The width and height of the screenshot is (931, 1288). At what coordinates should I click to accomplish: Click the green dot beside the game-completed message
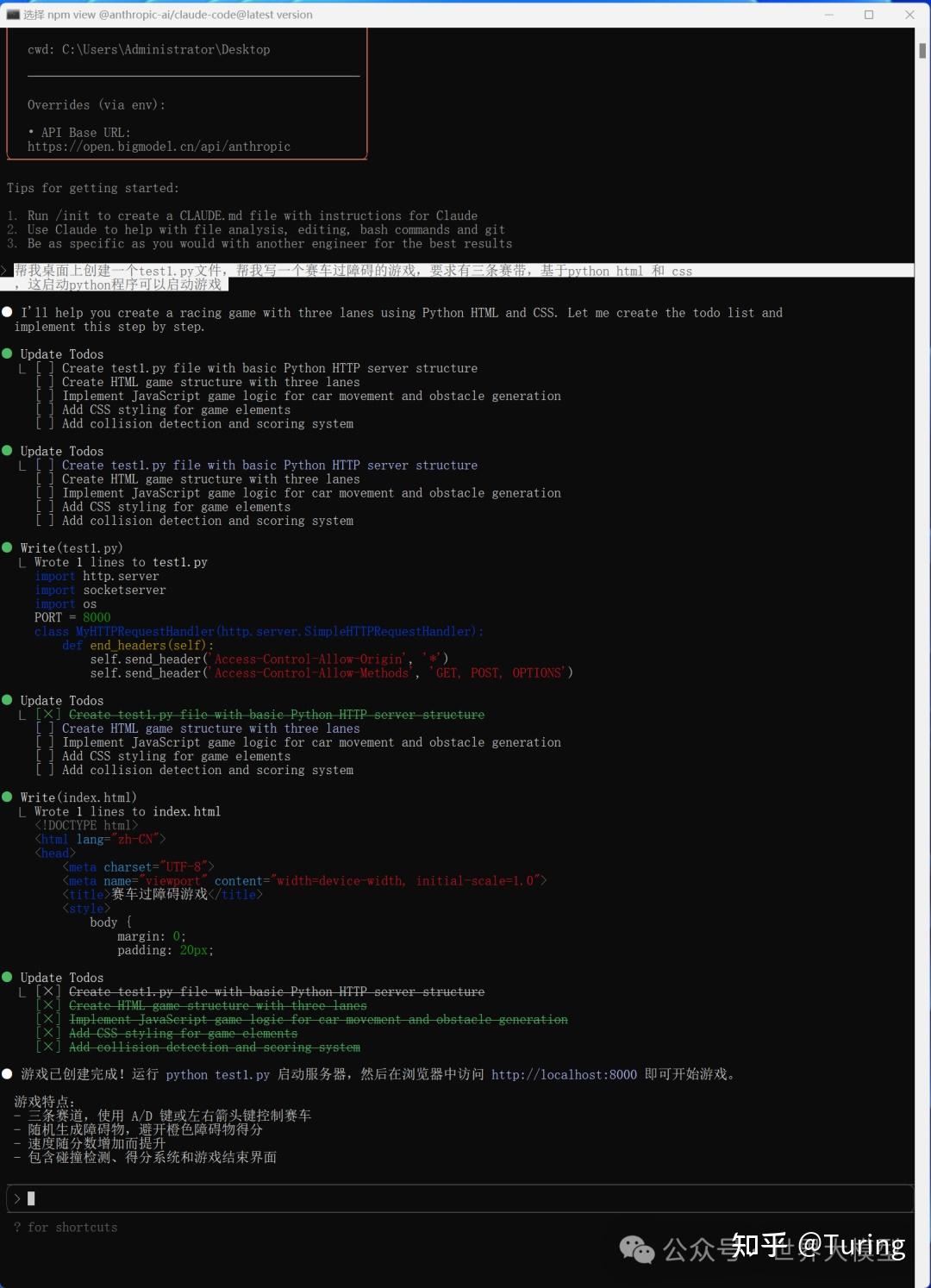7,1073
